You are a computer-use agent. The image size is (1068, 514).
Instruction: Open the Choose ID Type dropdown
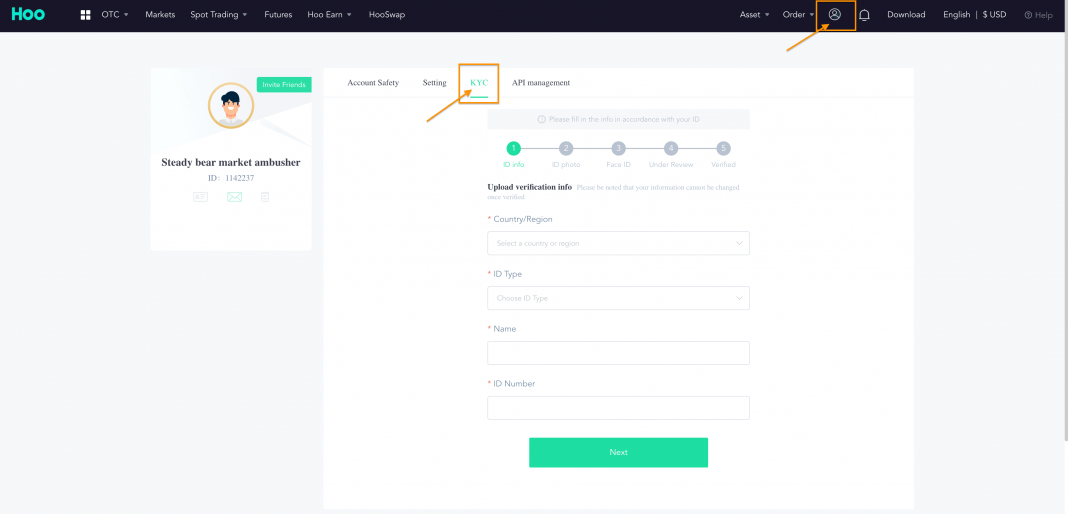pos(618,298)
